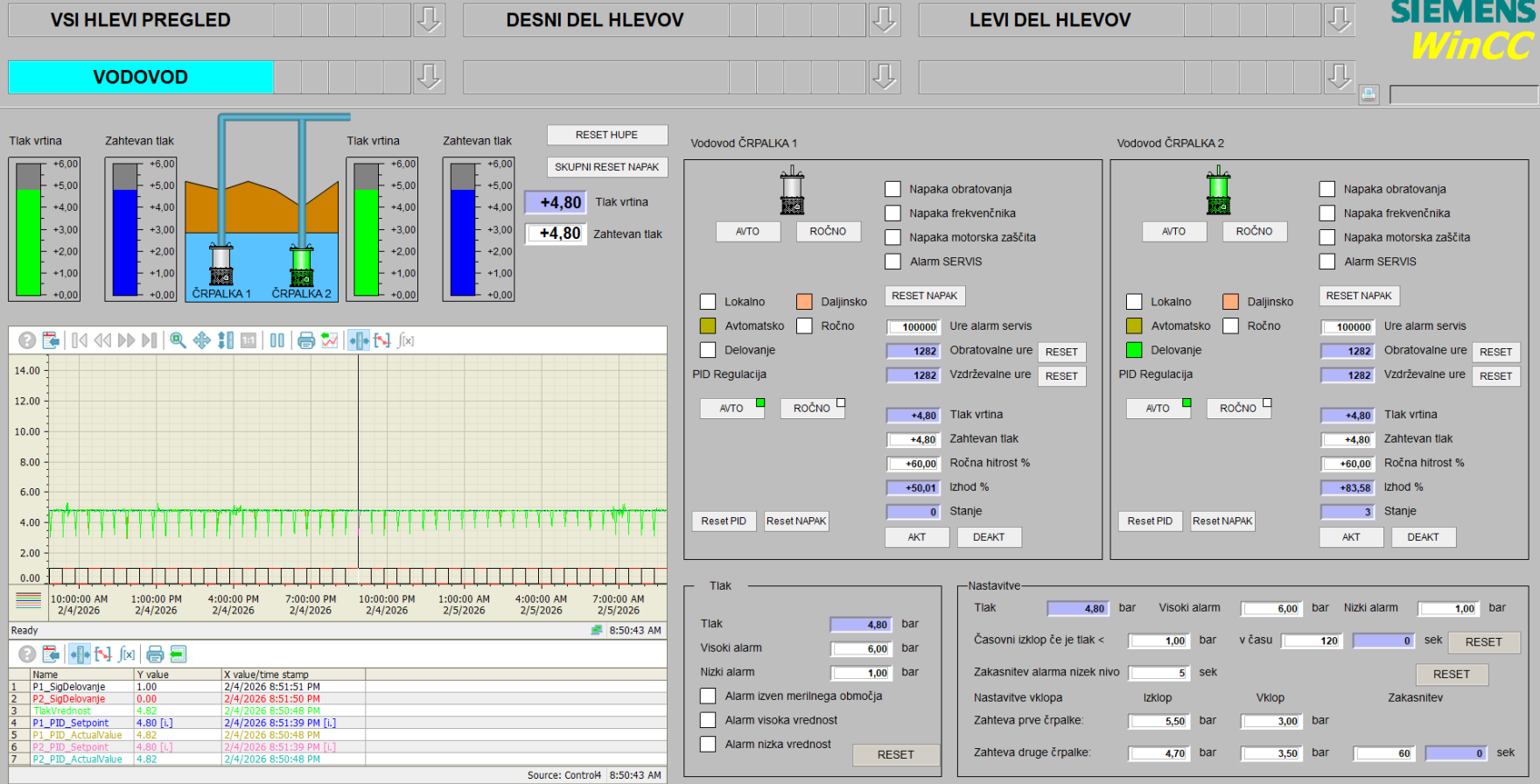The width and height of the screenshot is (1540, 784).
Task: Click SKUPNI RESET NAPAK button
Action: click(606, 167)
